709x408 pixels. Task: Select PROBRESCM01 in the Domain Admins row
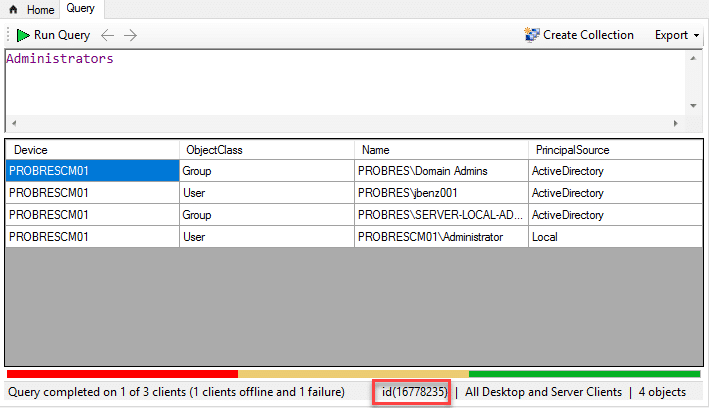(92, 171)
